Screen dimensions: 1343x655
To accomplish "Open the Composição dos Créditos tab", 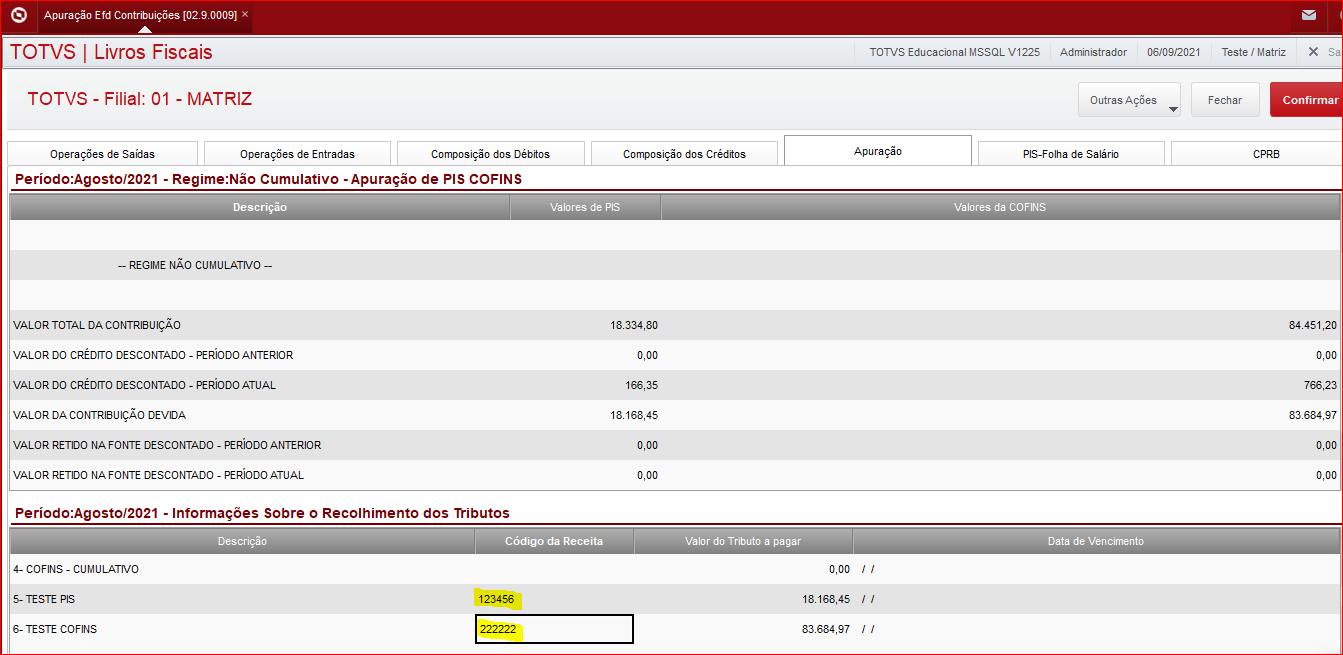I will coord(684,154).
